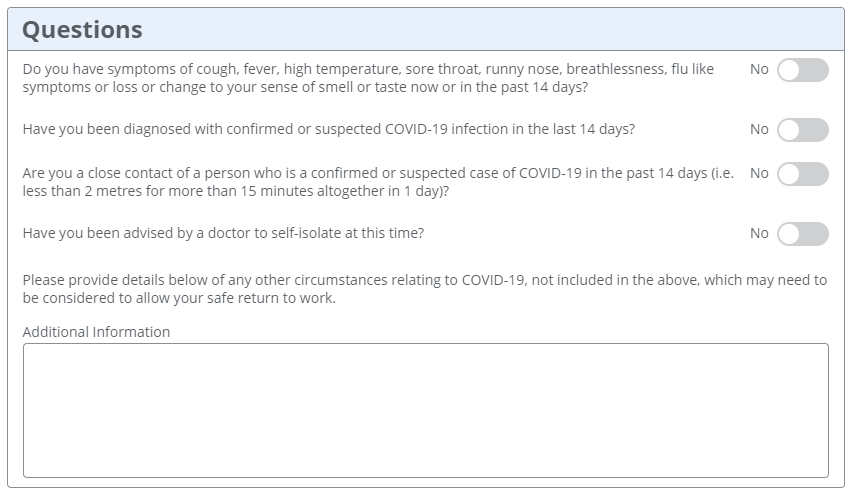Viewport: 852px width, 492px height.
Task: Click 'No' next to the self-isolate question
Action: coord(759,234)
